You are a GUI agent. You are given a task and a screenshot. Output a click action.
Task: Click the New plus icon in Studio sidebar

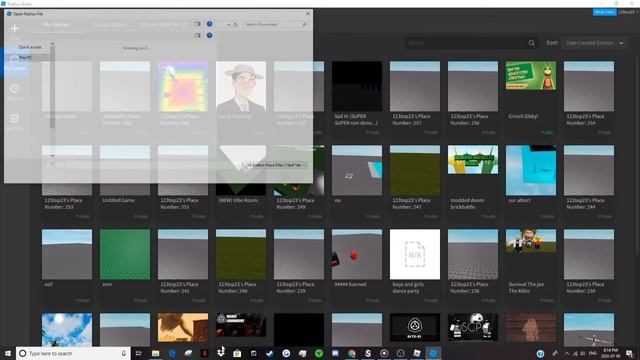click(x=14, y=28)
